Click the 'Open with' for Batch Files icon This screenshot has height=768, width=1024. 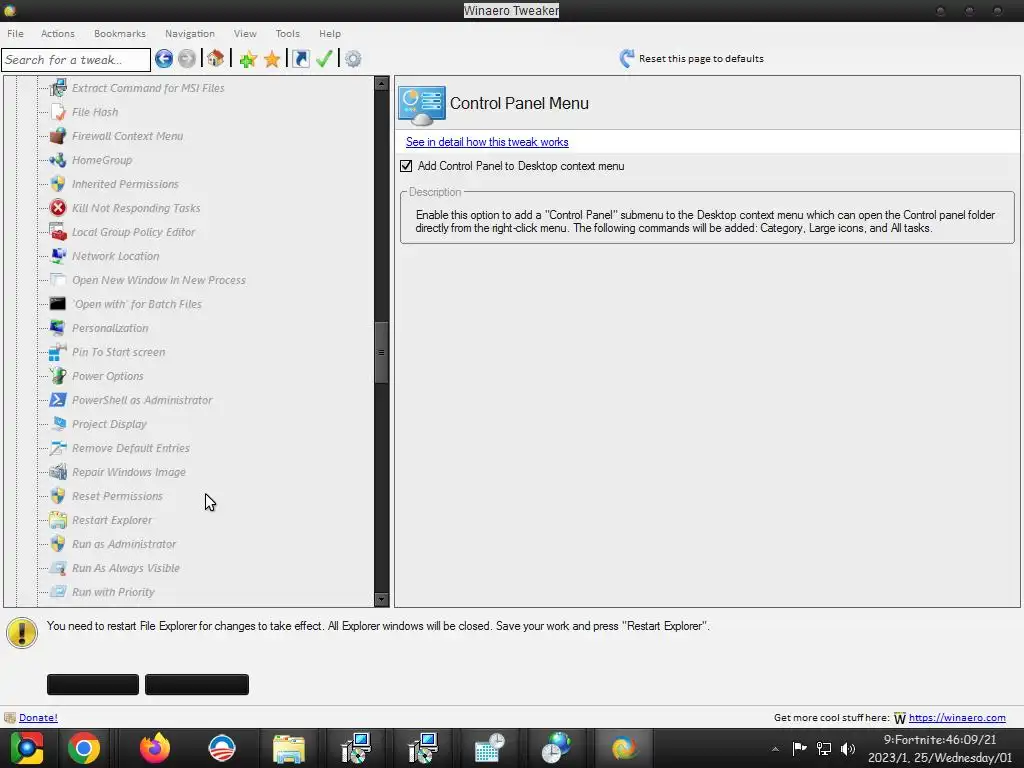pyautogui.click(x=58, y=304)
